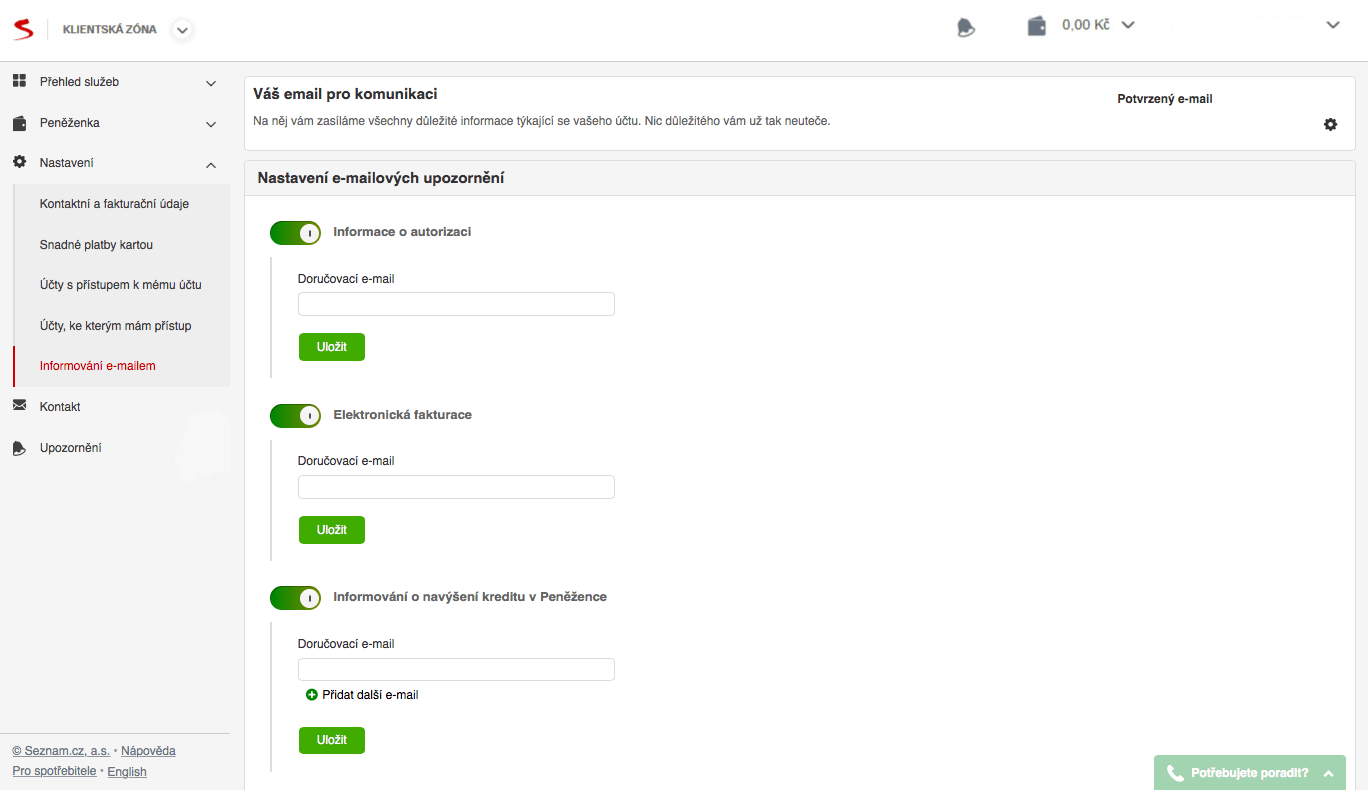Viewport: 1369px width, 791px height.
Task: Click the green plus icon to add e-mail
Action: point(312,695)
